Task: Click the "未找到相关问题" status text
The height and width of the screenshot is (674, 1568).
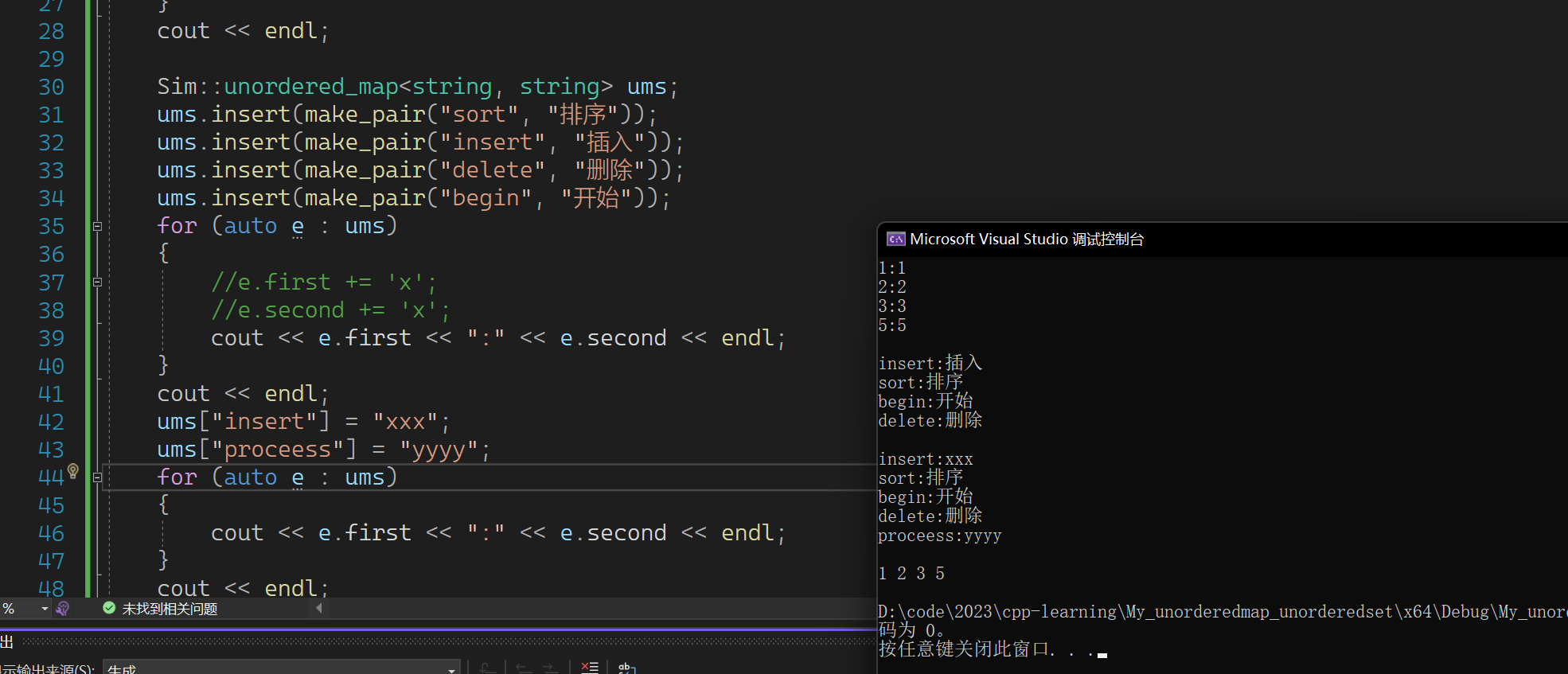Action: (170, 609)
